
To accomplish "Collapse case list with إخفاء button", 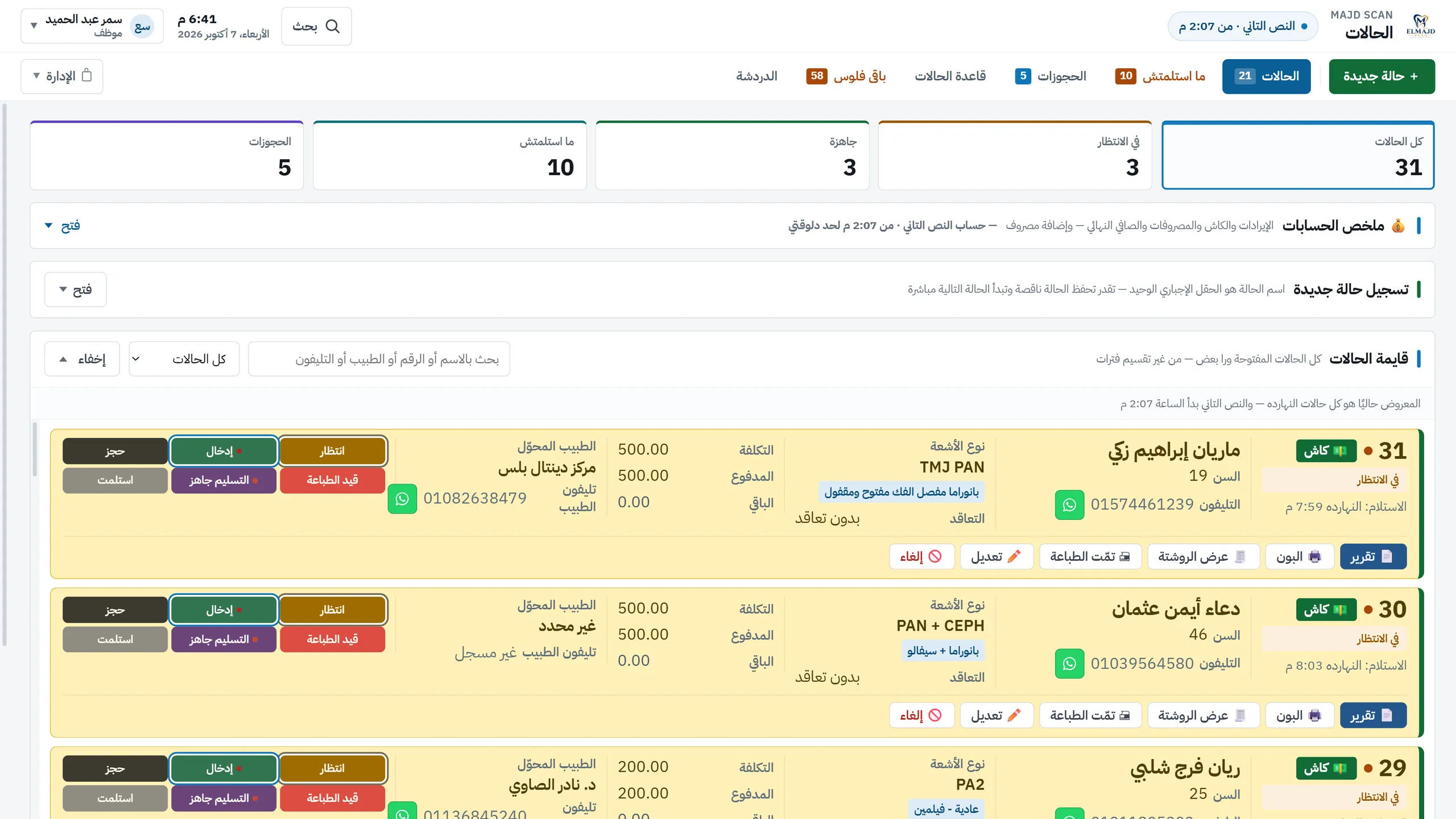I will pyautogui.click(x=82, y=359).
